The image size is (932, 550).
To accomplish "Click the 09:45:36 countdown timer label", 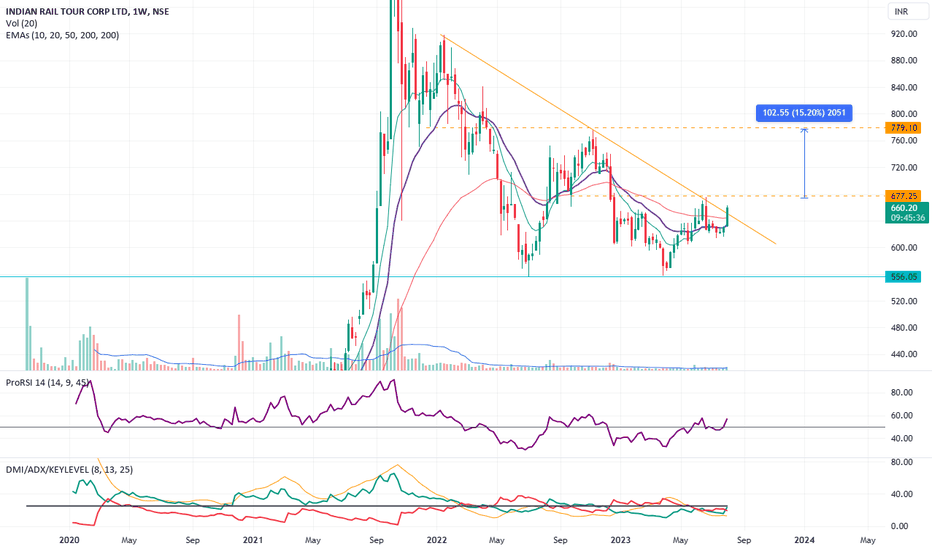I will point(908,218).
